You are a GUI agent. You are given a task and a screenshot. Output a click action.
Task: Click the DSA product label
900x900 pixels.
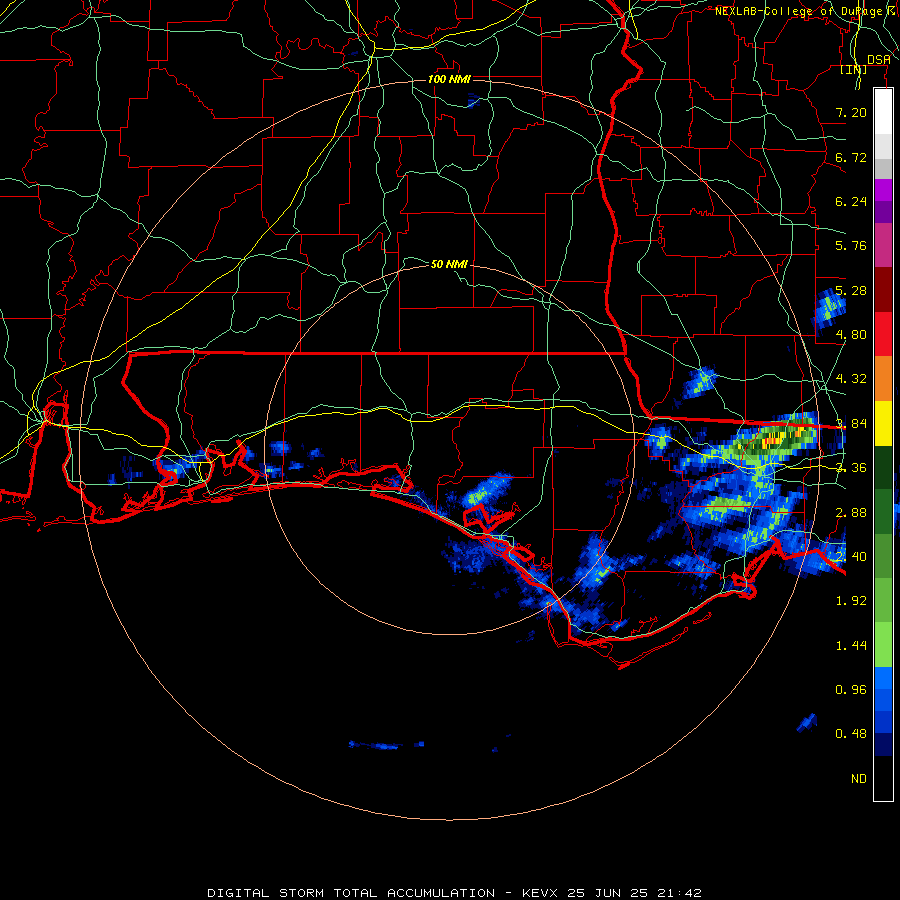pyautogui.click(x=879, y=60)
